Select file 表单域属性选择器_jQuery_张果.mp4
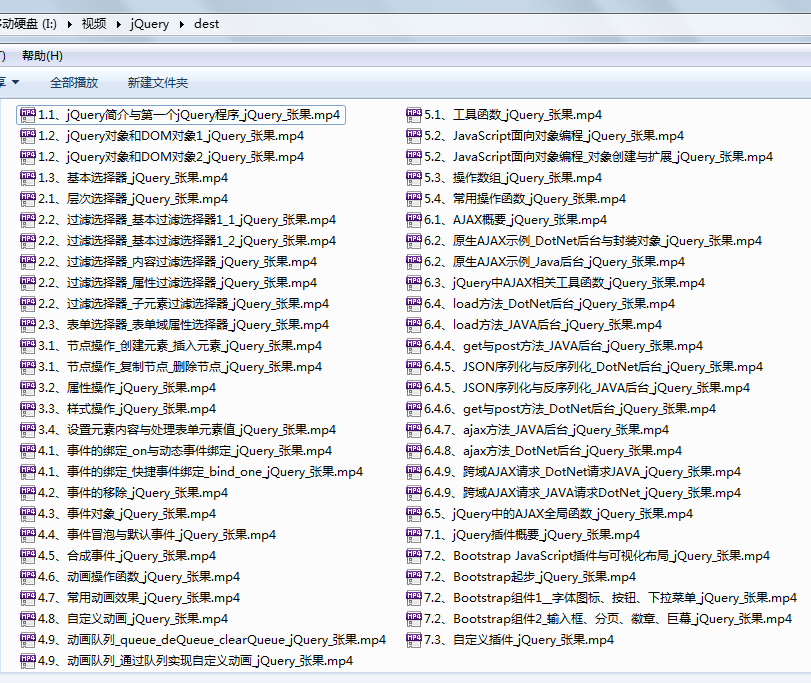This screenshot has width=811, height=683. 174,325
